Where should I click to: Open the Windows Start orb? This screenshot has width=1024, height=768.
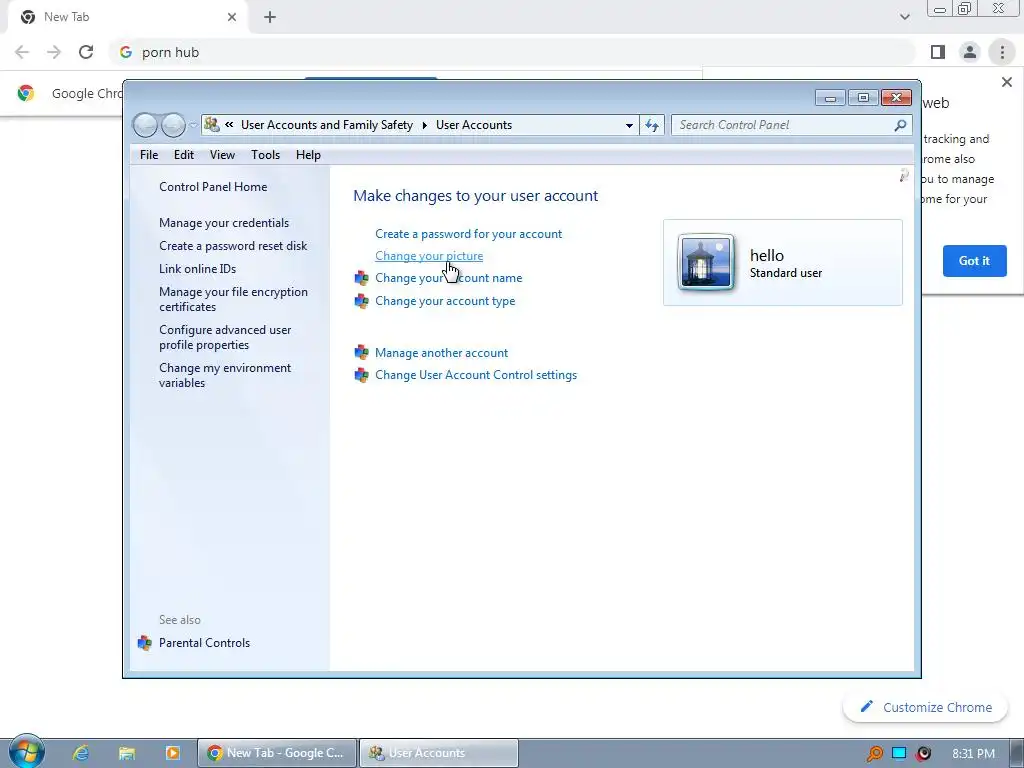[26, 752]
